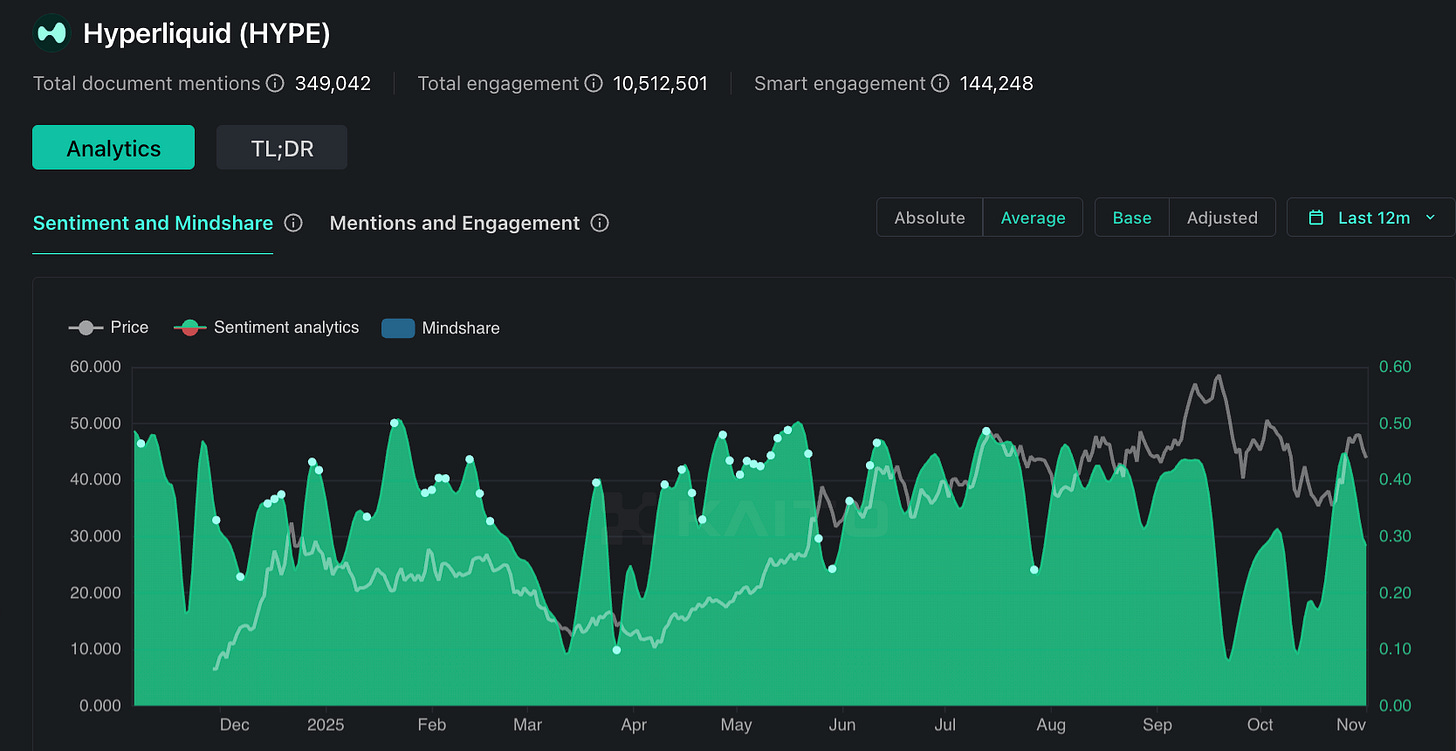Click the blue Mindshare color swatch
Screen dimensions: 1456x751
tap(398, 328)
